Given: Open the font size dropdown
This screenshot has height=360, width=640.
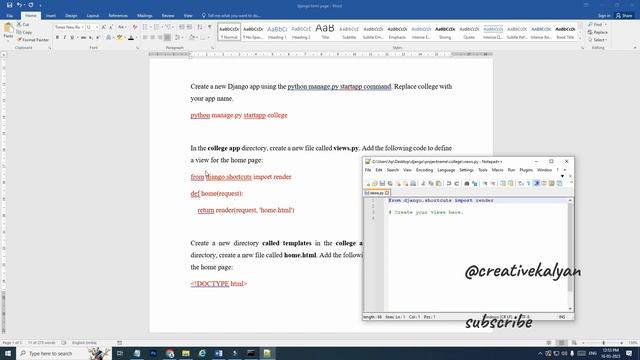Looking at the screenshot, I should 97,27.
